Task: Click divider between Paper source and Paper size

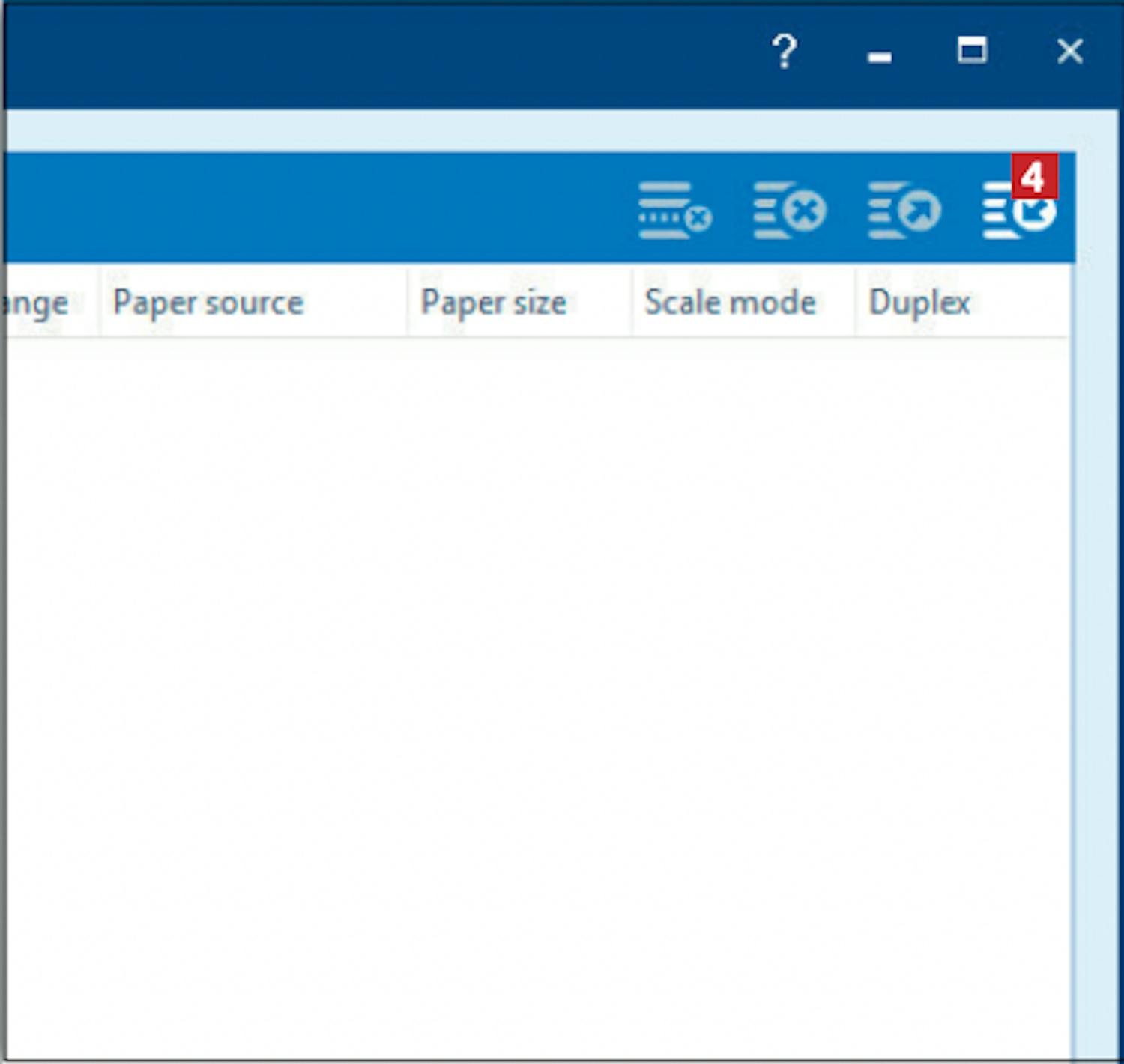Action: (x=408, y=303)
